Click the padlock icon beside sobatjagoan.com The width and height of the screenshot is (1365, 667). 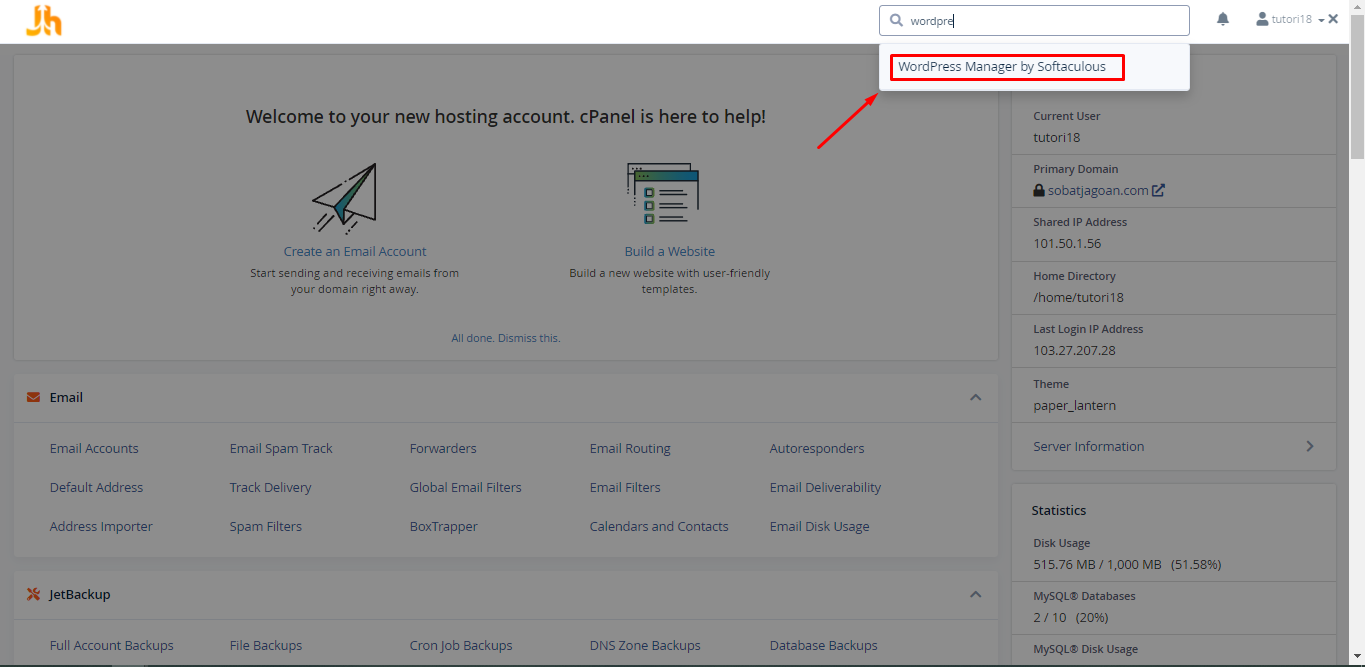tap(1039, 190)
